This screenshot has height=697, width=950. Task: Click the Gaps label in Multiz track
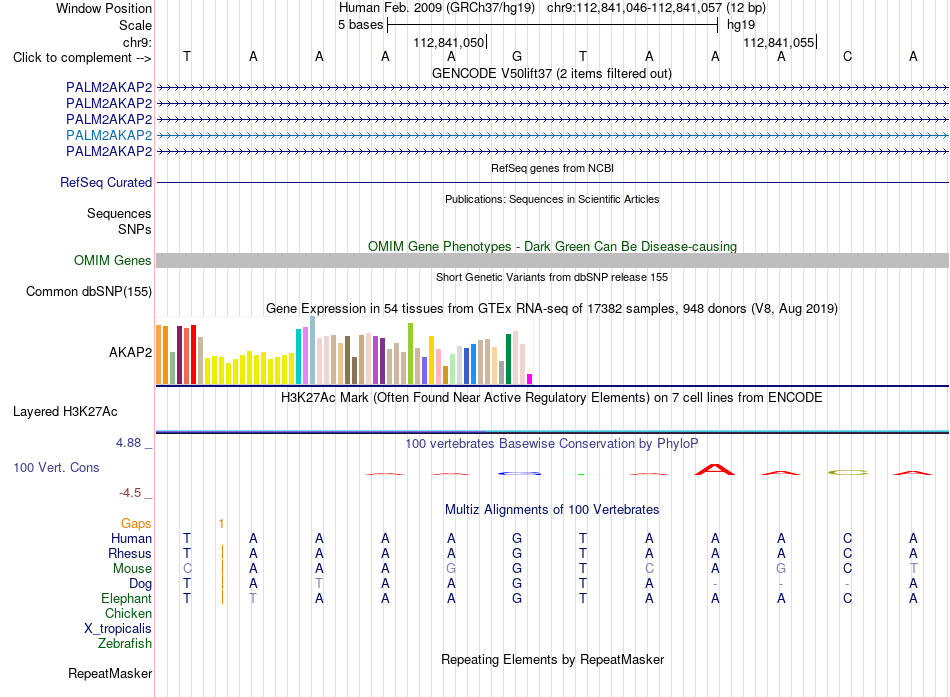(136, 523)
